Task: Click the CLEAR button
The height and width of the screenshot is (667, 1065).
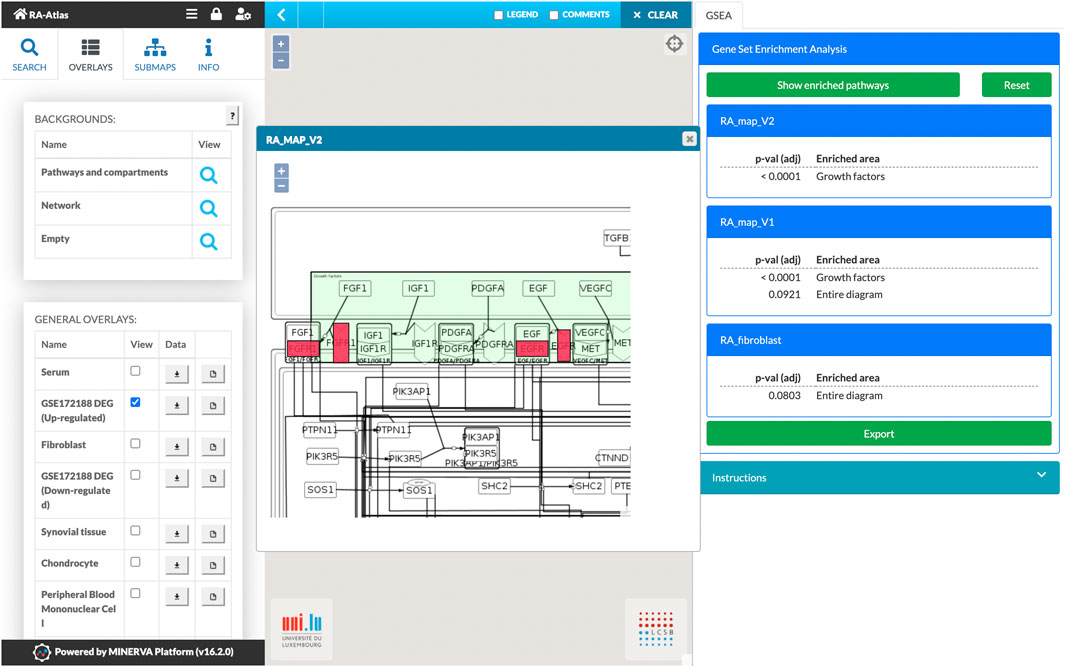Action: (655, 14)
